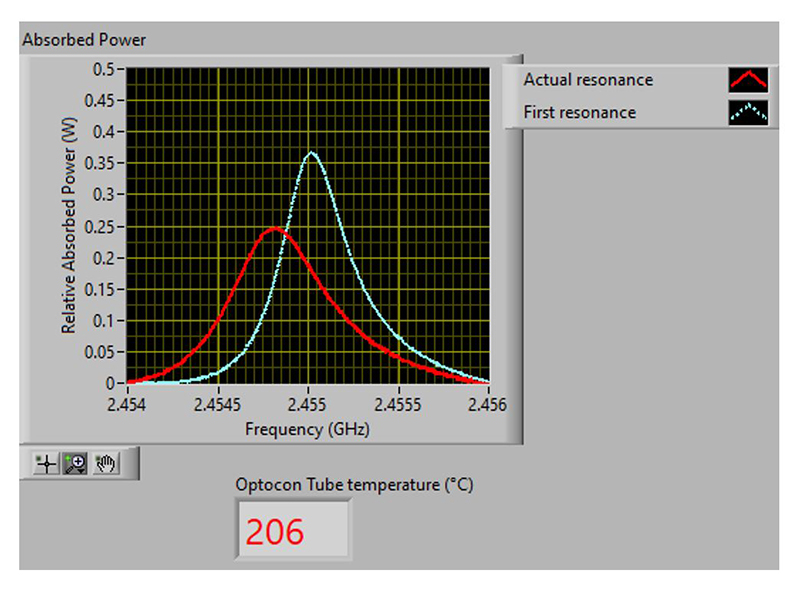Click the cyan First resonance plot sample
This screenshot has height=593, width=800.
pos(748,112)
